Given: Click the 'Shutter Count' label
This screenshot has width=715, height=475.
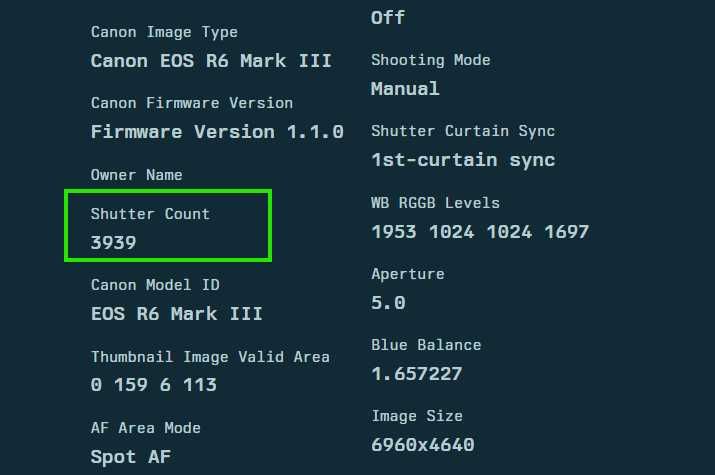Looking at the screenshot, I should coord(150,214).
